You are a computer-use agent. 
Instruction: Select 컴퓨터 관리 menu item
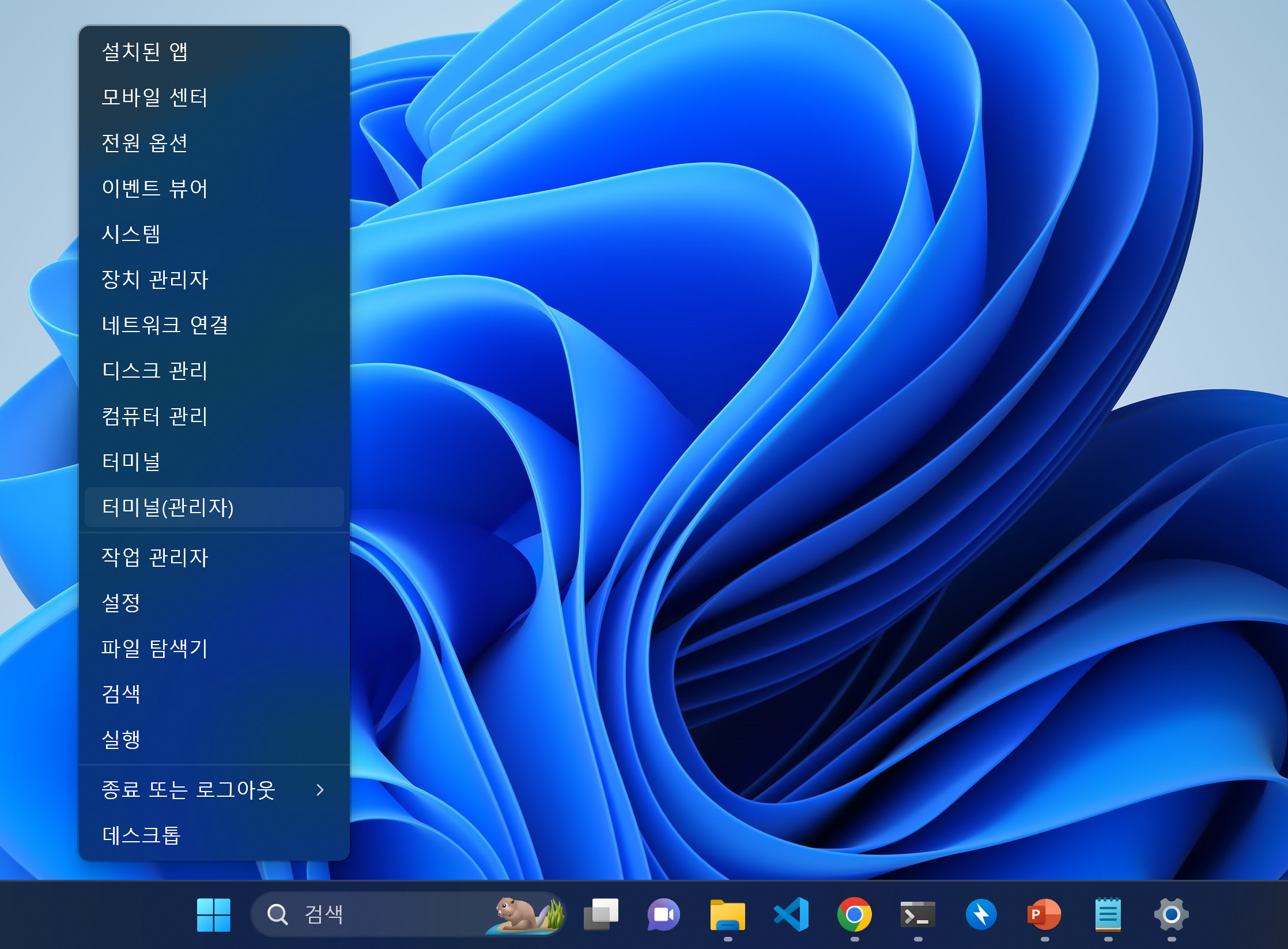(x=214, y=416)
